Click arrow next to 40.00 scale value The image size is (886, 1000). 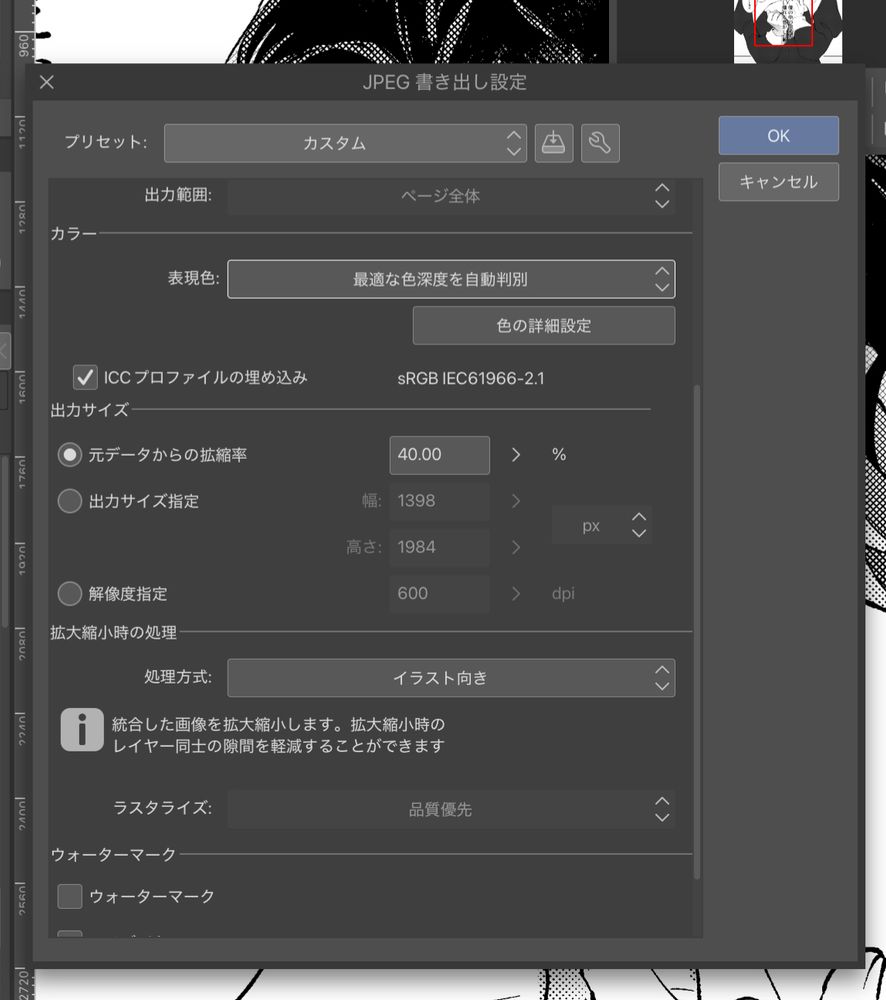(x=516, y=455)
